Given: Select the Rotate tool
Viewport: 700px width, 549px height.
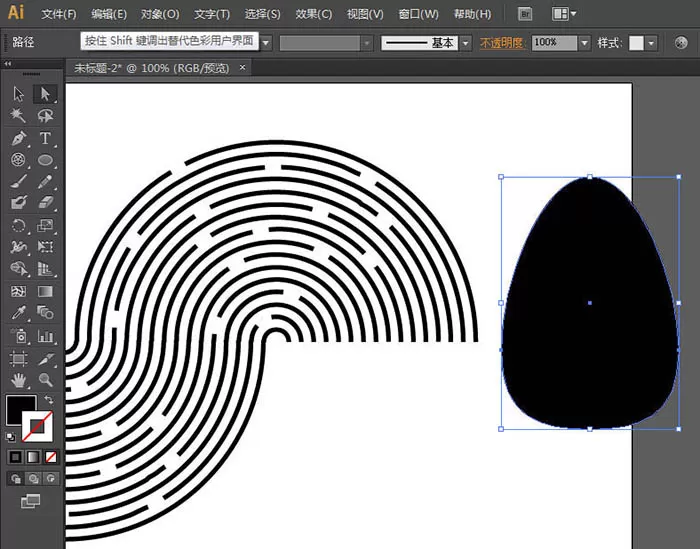Looking at the screenshot, I should pos(18,225).
